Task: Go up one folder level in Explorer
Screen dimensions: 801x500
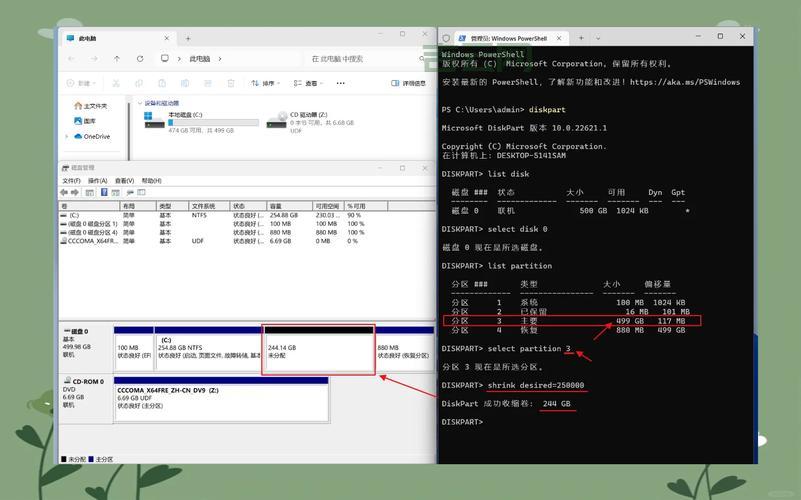Action: pos(117,59)
